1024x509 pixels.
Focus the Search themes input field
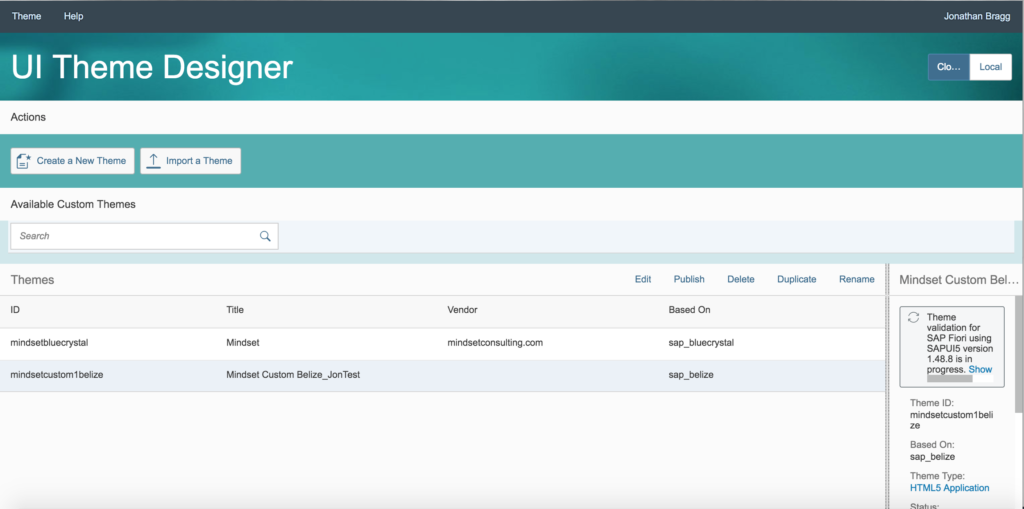pos(144,236)
